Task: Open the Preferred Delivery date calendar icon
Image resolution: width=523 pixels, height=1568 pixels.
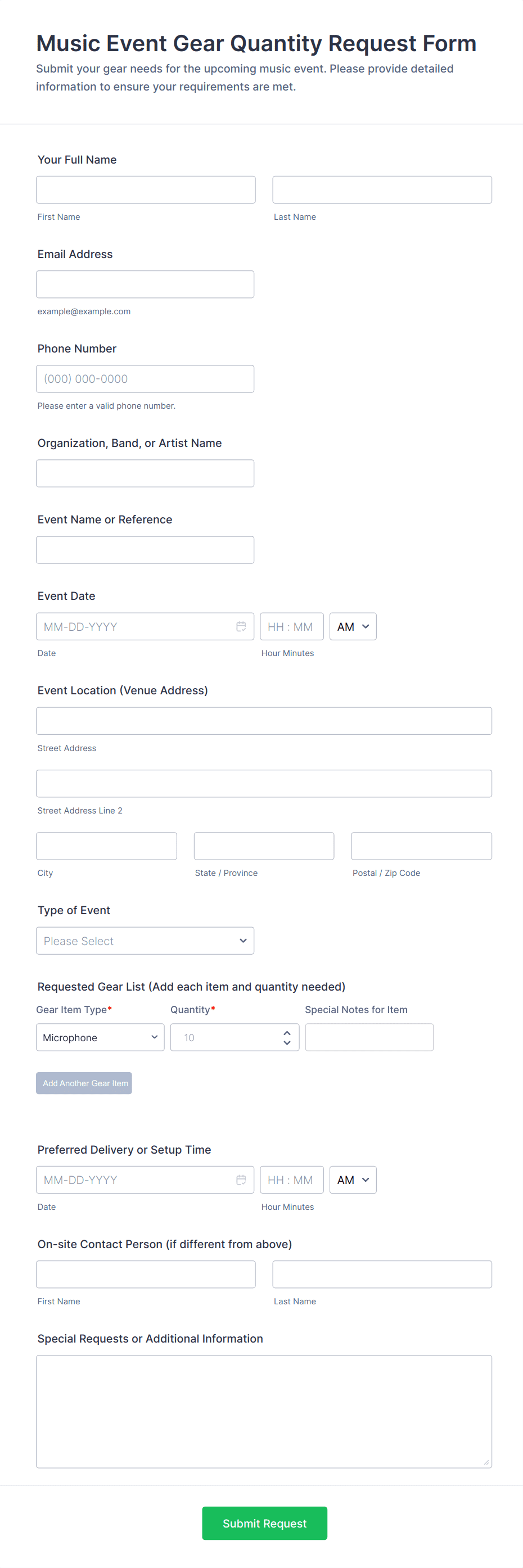Action: pos(241,1180)
